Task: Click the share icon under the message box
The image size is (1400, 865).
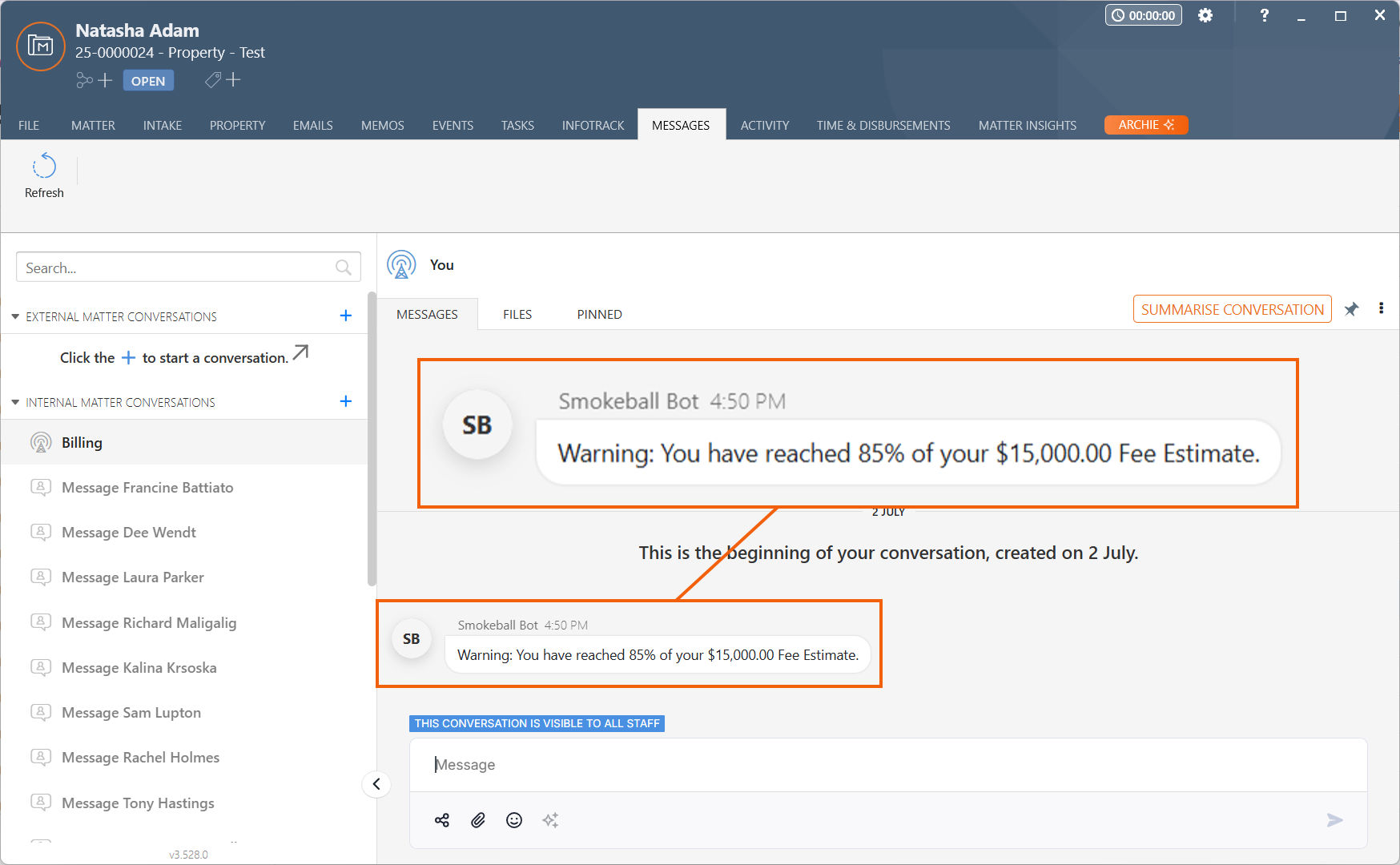Action: click(x=442, y=820)
